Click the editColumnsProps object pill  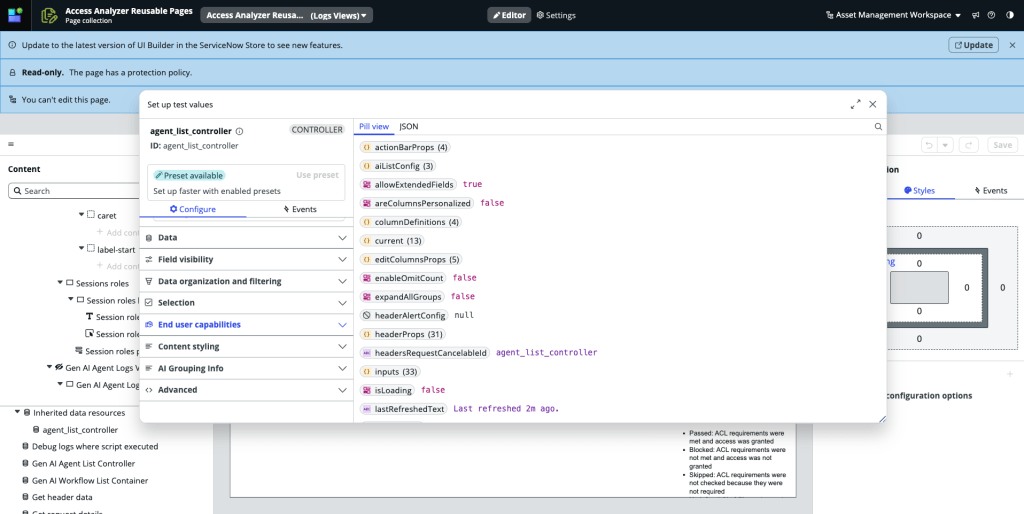click(411, 259)
